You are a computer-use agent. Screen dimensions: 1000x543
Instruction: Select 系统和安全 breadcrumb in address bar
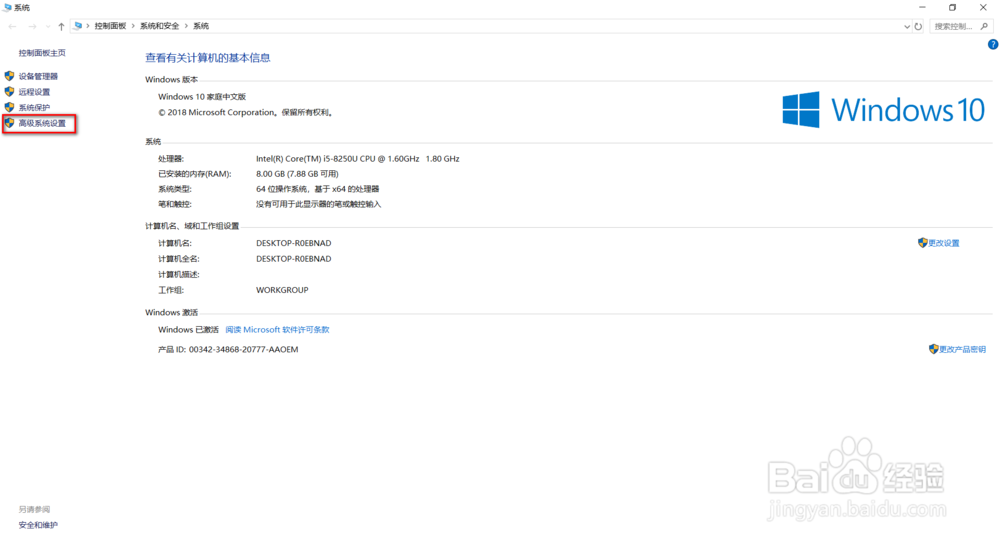159,26
